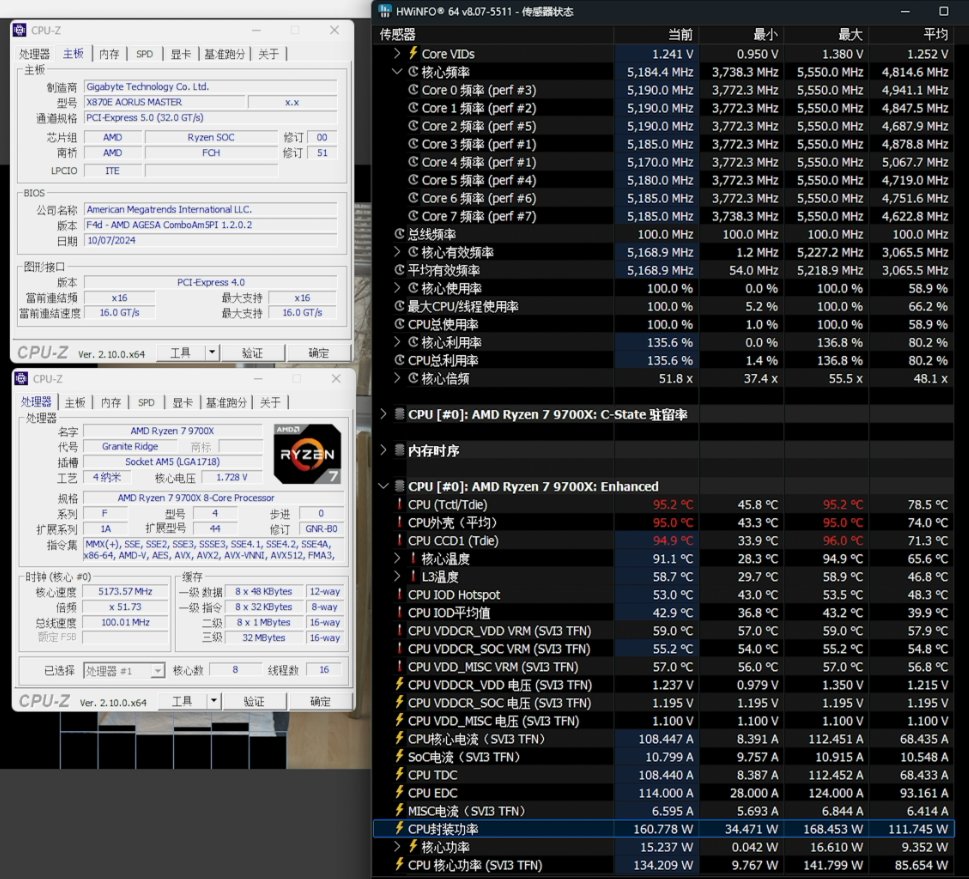Click the CPU-Z icon in upper window title
Image resolution: width=969 pixels, height=879 pixels.
click(20, 30)
